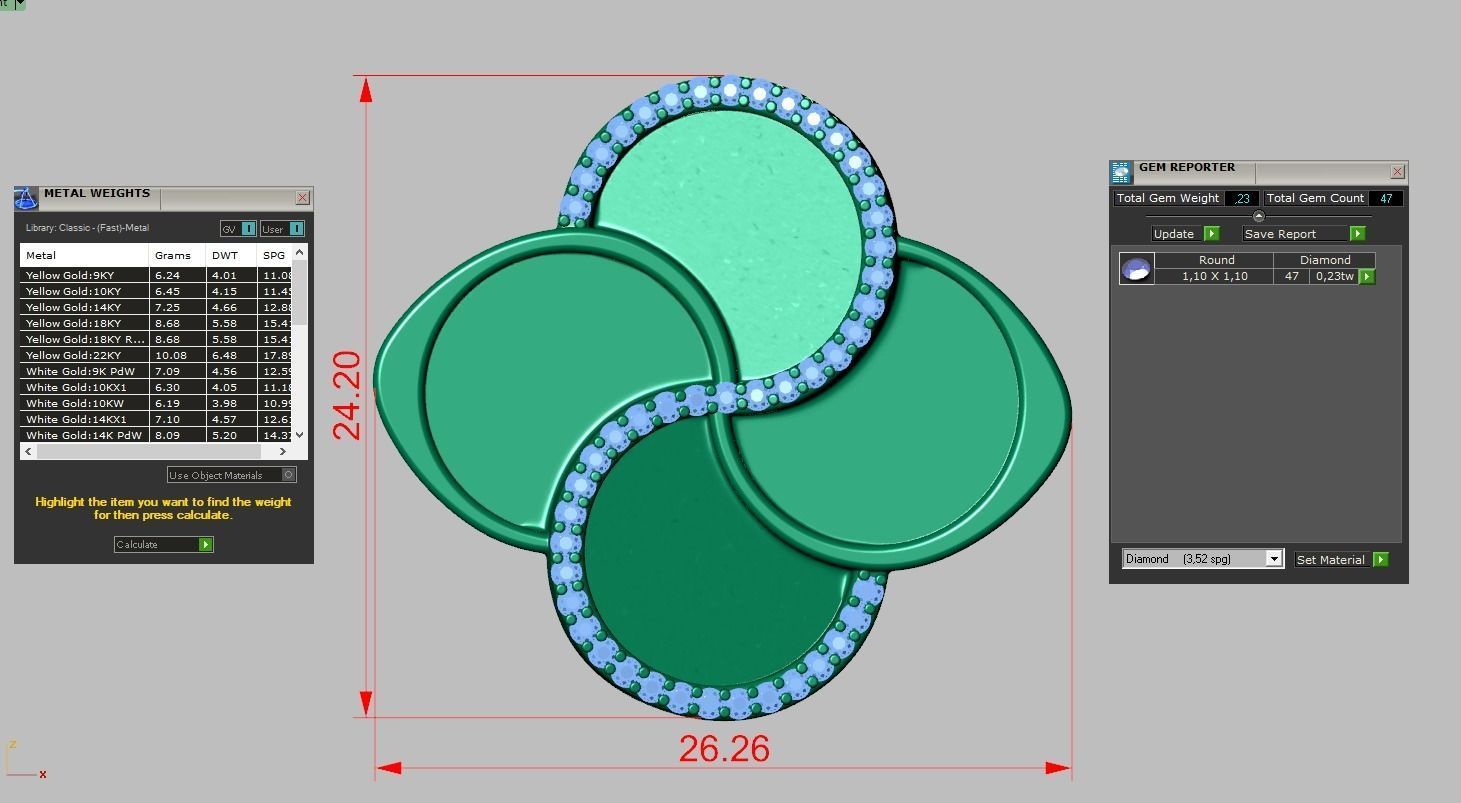Select the White Gold:10KX1 row
The height and width of the screenshot is (803, 1461).
pos(156,387)
